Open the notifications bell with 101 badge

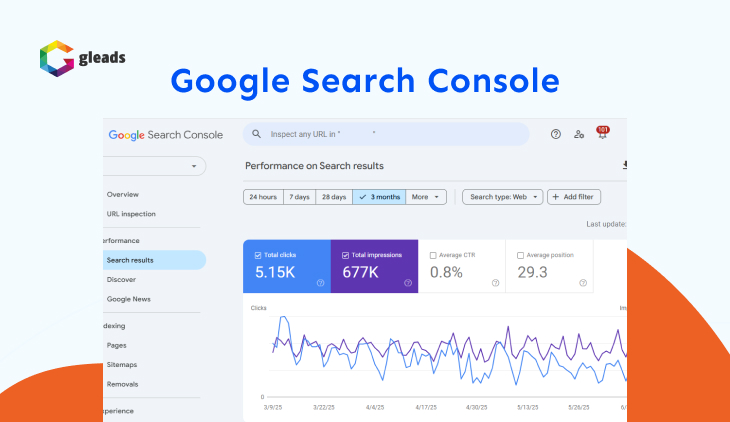(x=602, y=133)
